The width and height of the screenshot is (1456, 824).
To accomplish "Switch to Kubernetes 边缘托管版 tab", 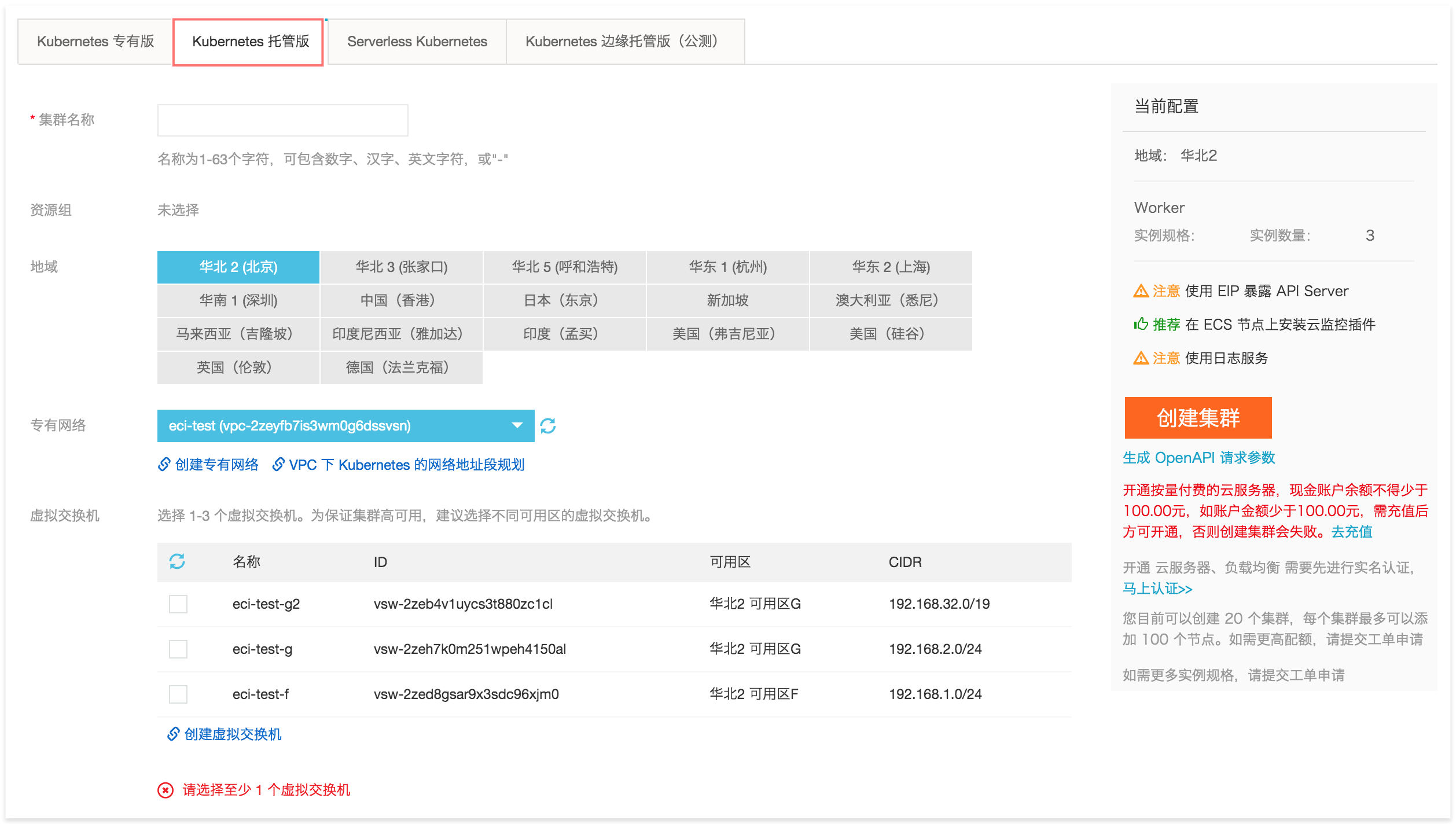I will (625, 42).
